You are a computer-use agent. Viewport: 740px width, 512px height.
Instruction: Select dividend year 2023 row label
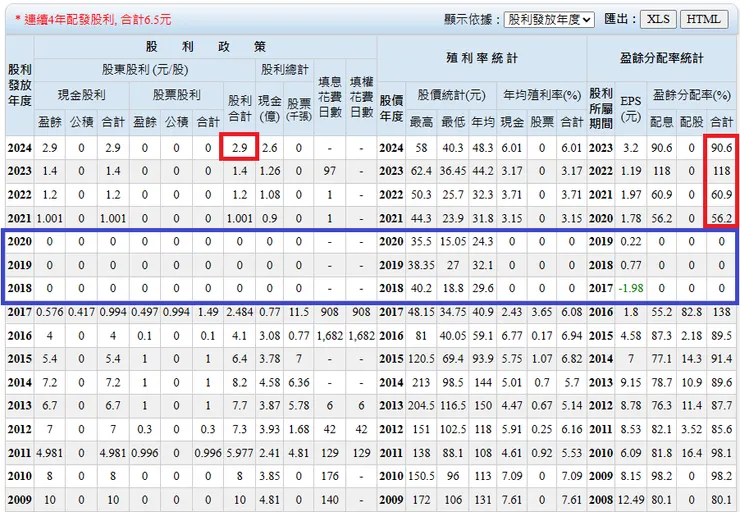19,171
